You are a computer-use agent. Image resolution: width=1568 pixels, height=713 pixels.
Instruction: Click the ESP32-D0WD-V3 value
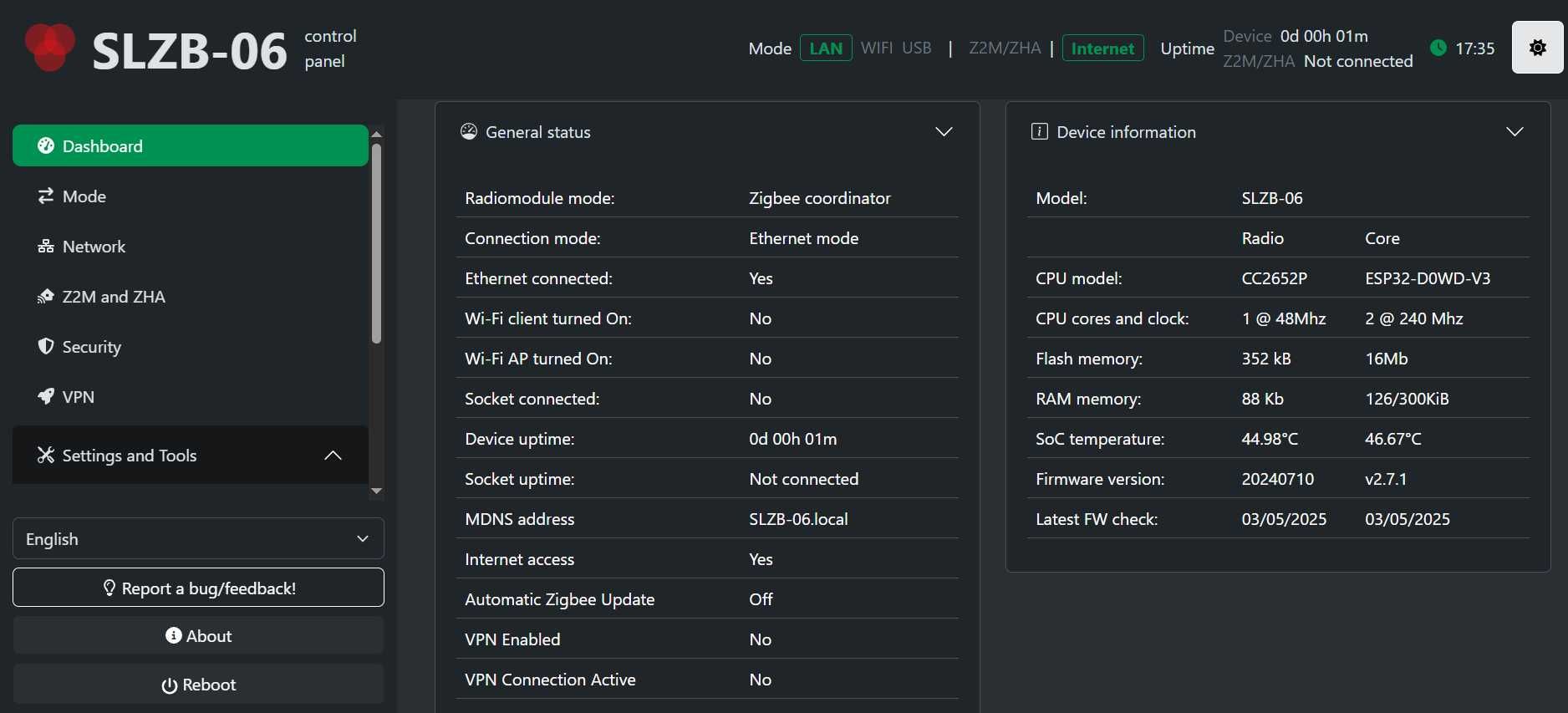(1428, 278)
